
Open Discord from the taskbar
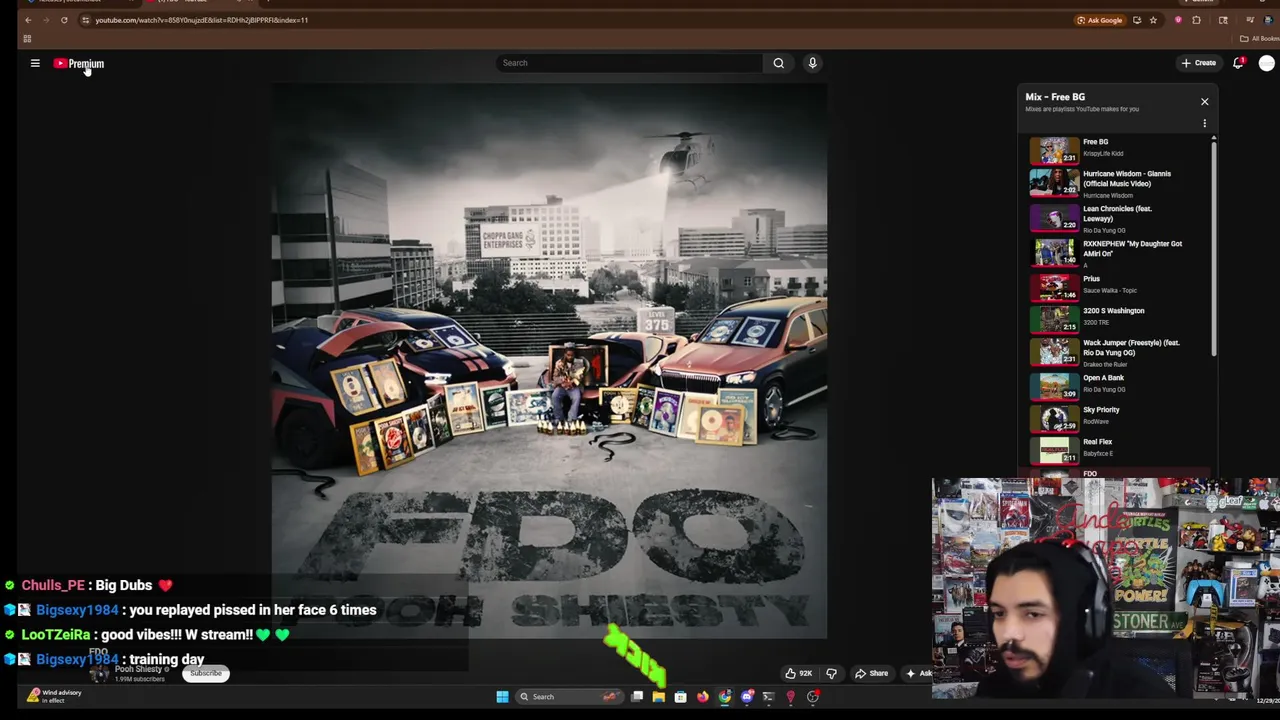tap(747, 697)
